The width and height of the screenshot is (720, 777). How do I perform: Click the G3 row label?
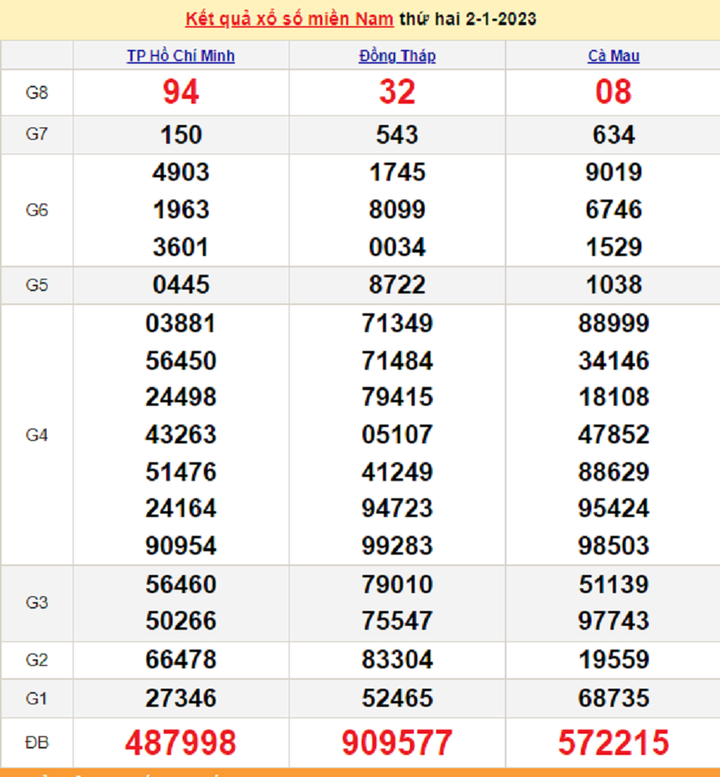point(37,602)
